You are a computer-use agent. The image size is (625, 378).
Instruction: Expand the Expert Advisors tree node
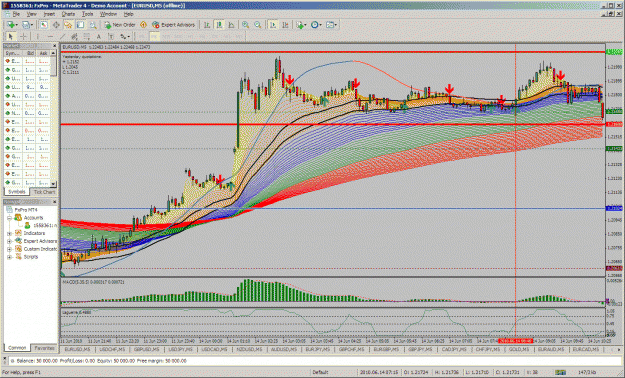[9, 241]
